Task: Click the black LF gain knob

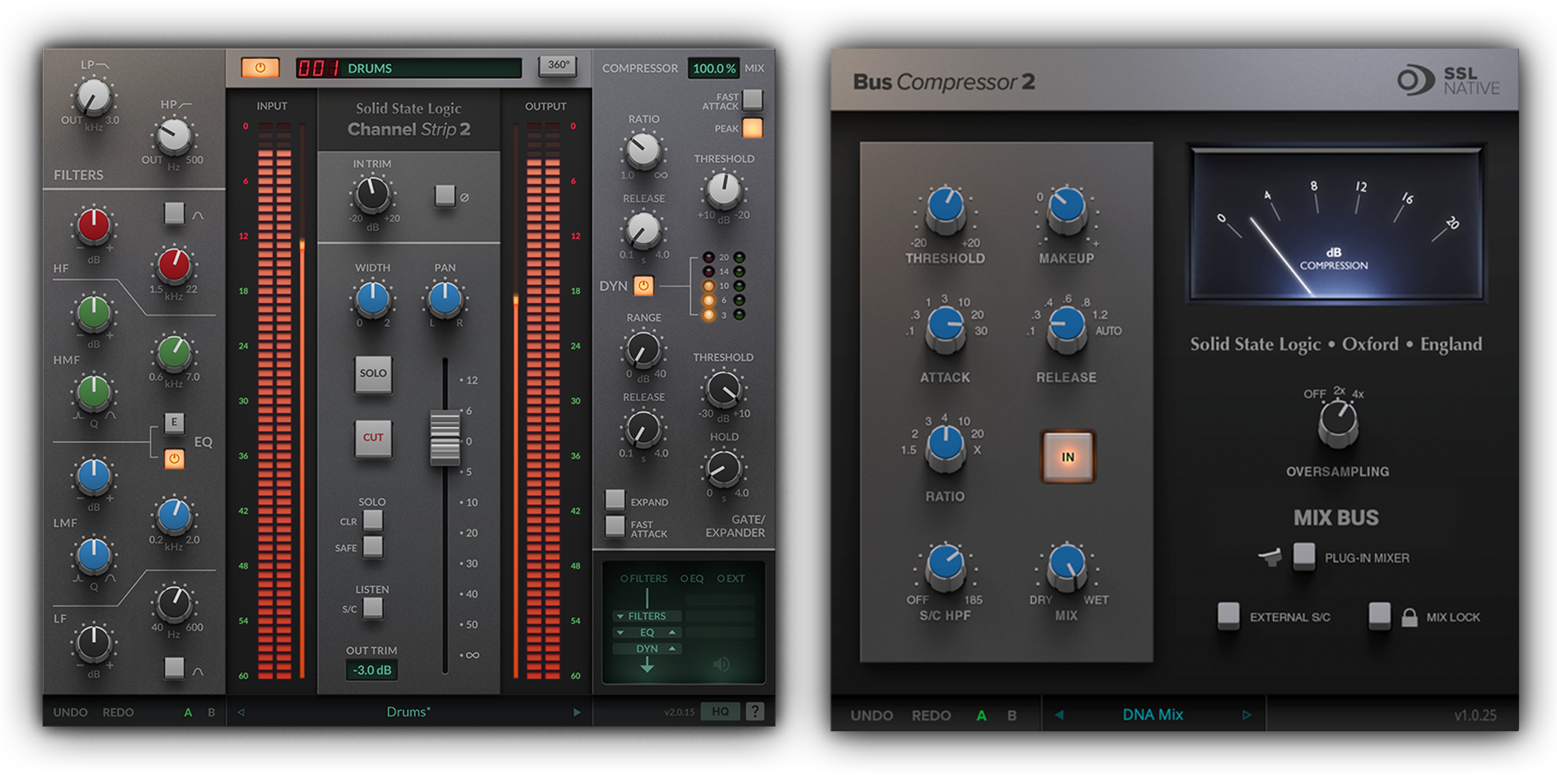Action: tap(93, 642)
